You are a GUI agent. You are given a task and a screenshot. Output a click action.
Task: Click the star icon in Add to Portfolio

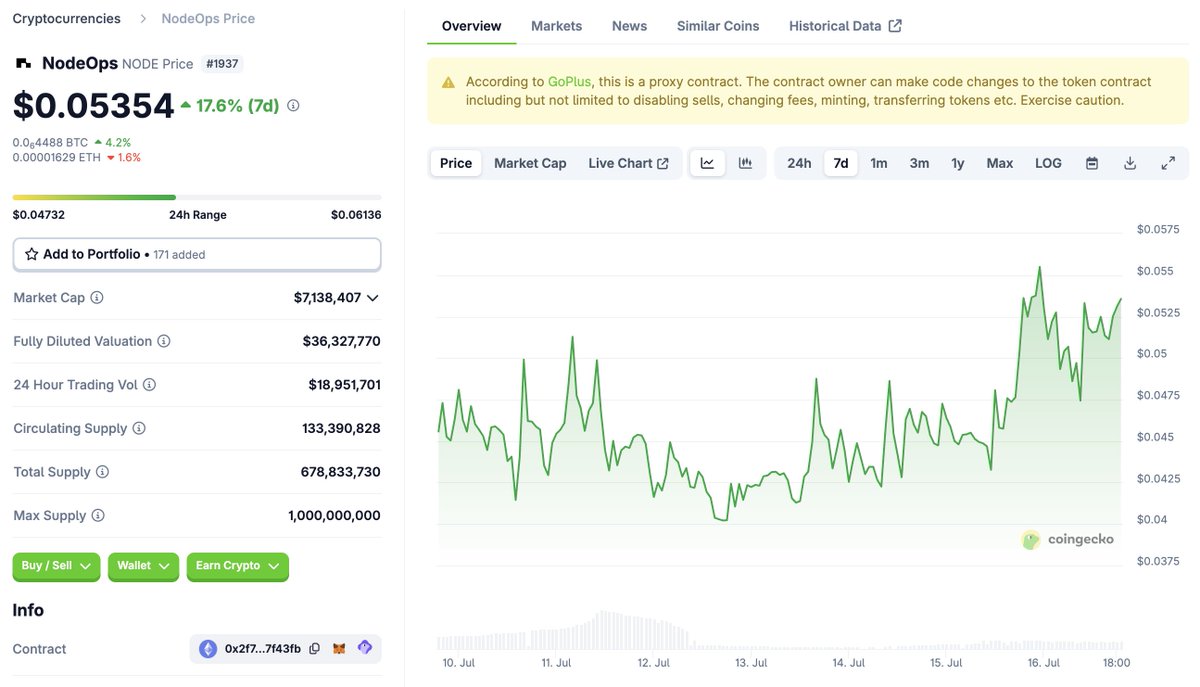click(31, 254)
